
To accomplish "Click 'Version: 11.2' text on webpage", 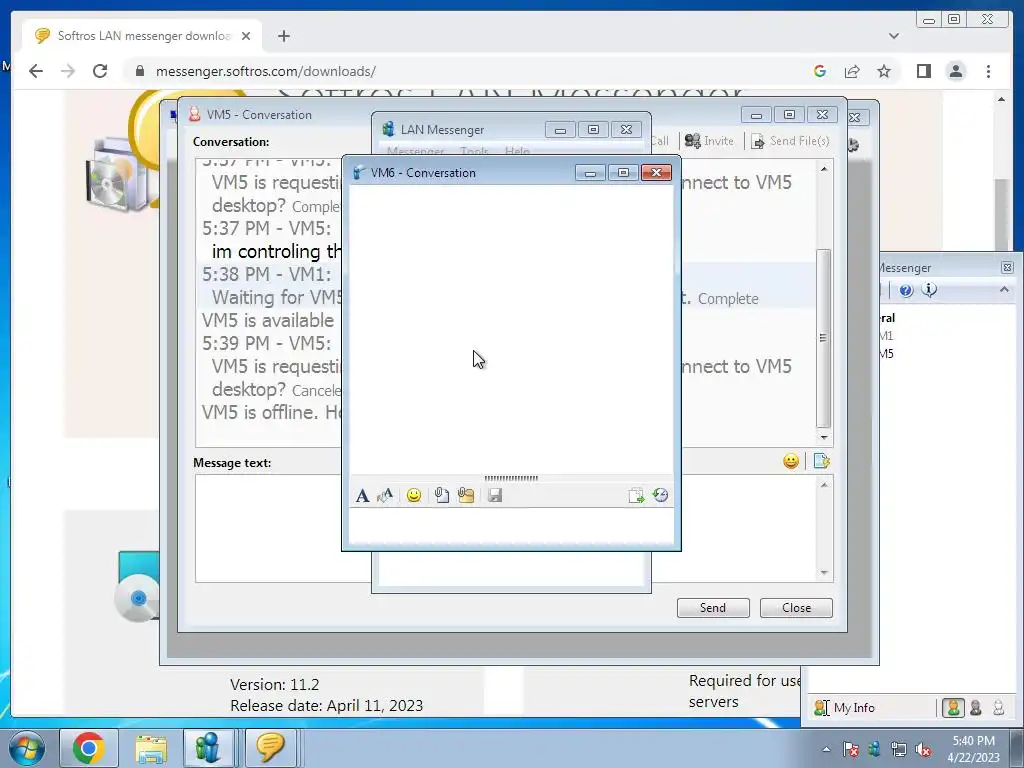I will (274, 684).
